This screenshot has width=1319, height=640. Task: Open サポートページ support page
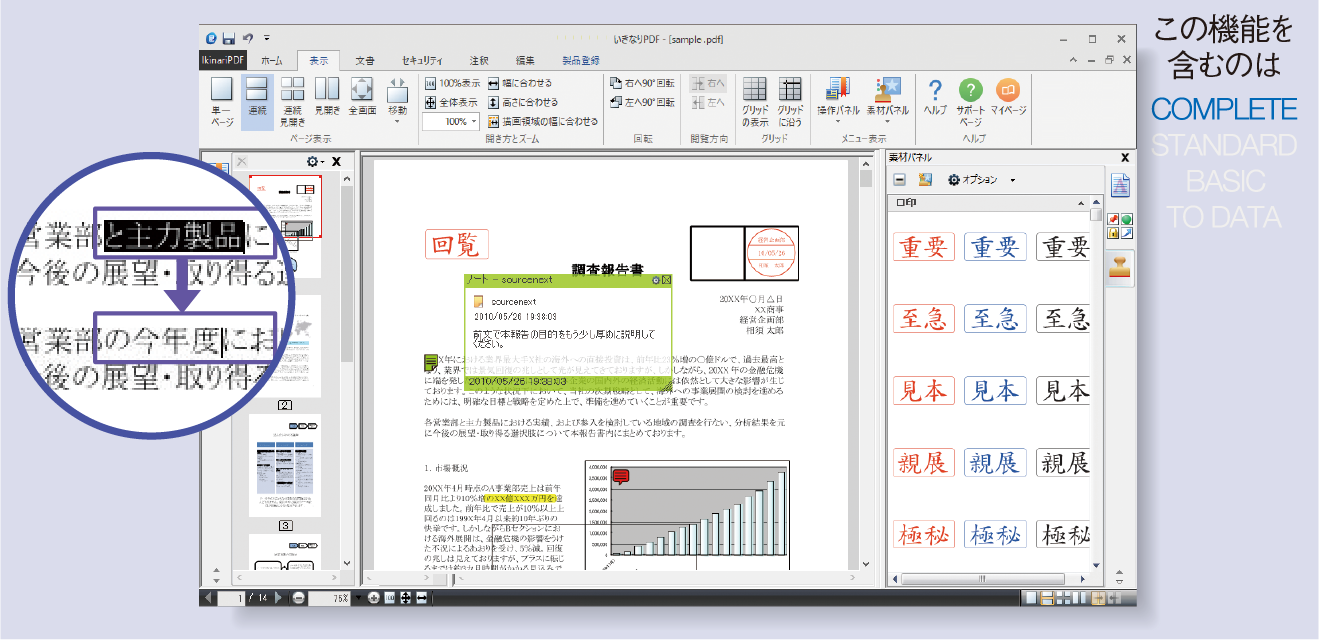(970, 102)
